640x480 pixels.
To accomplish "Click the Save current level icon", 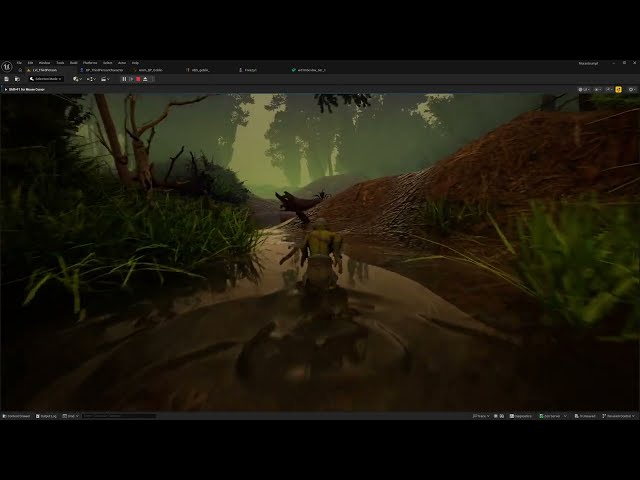I will (7, 79).
